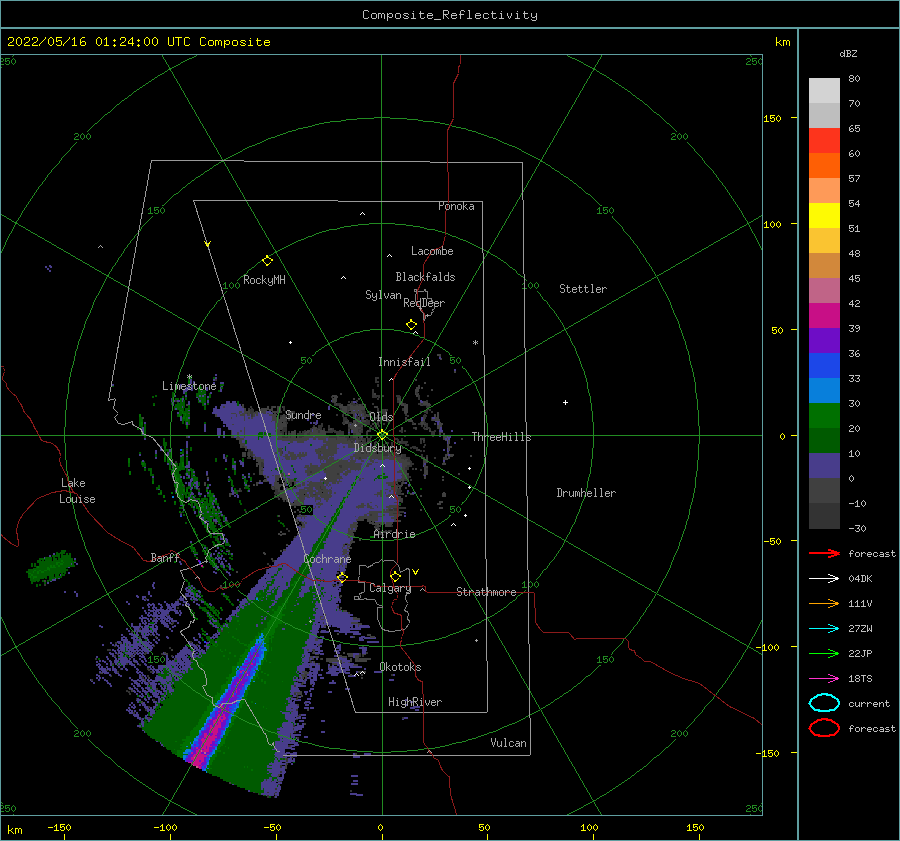The image size is (900, 841).
Task: Click the green 30-20 dBZ color swatch
Action: (x=824, y=416)
